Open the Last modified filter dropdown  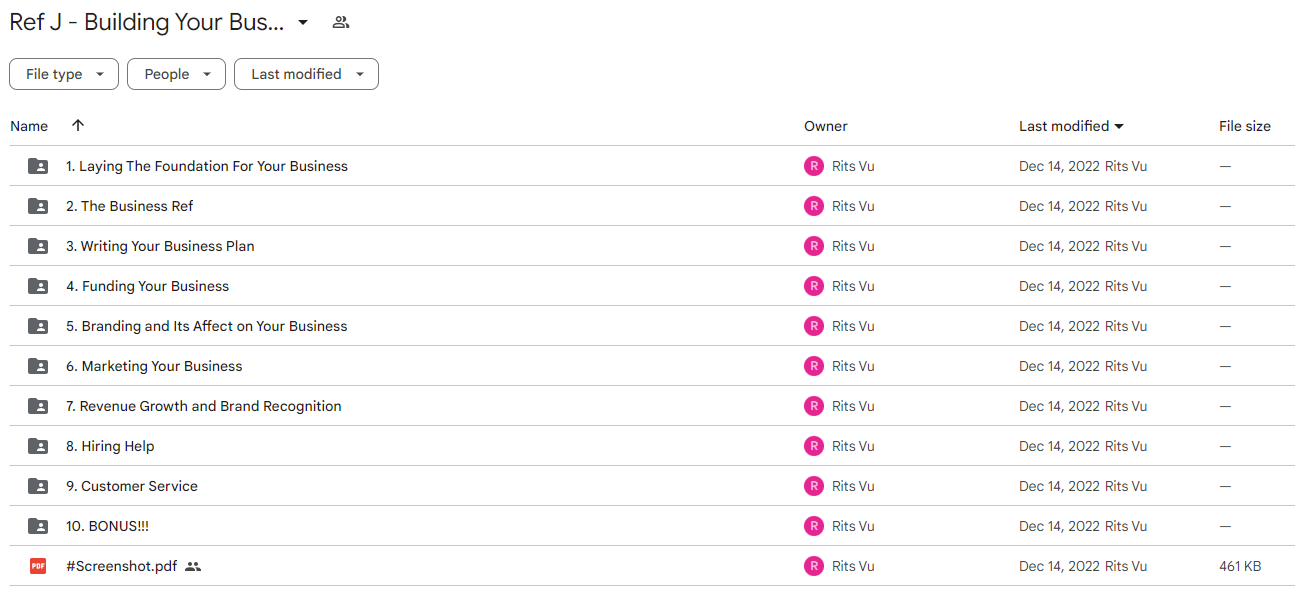(306, 74)
